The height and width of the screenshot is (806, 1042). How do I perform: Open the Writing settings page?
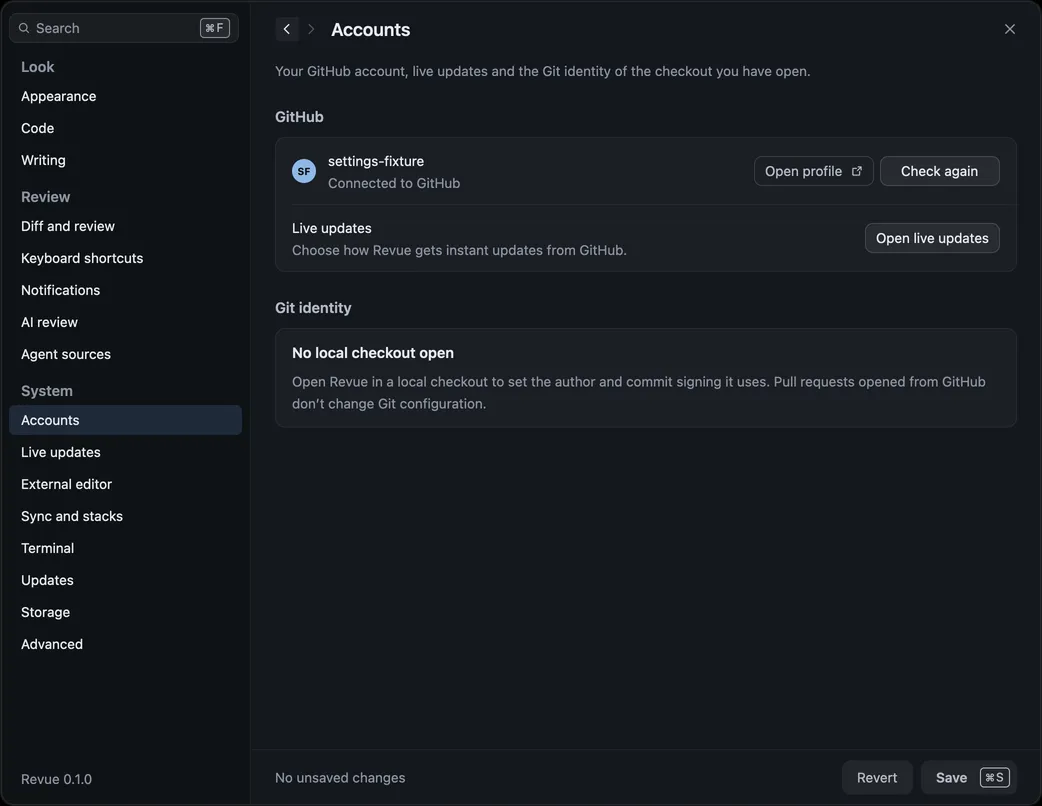point(126,160)
